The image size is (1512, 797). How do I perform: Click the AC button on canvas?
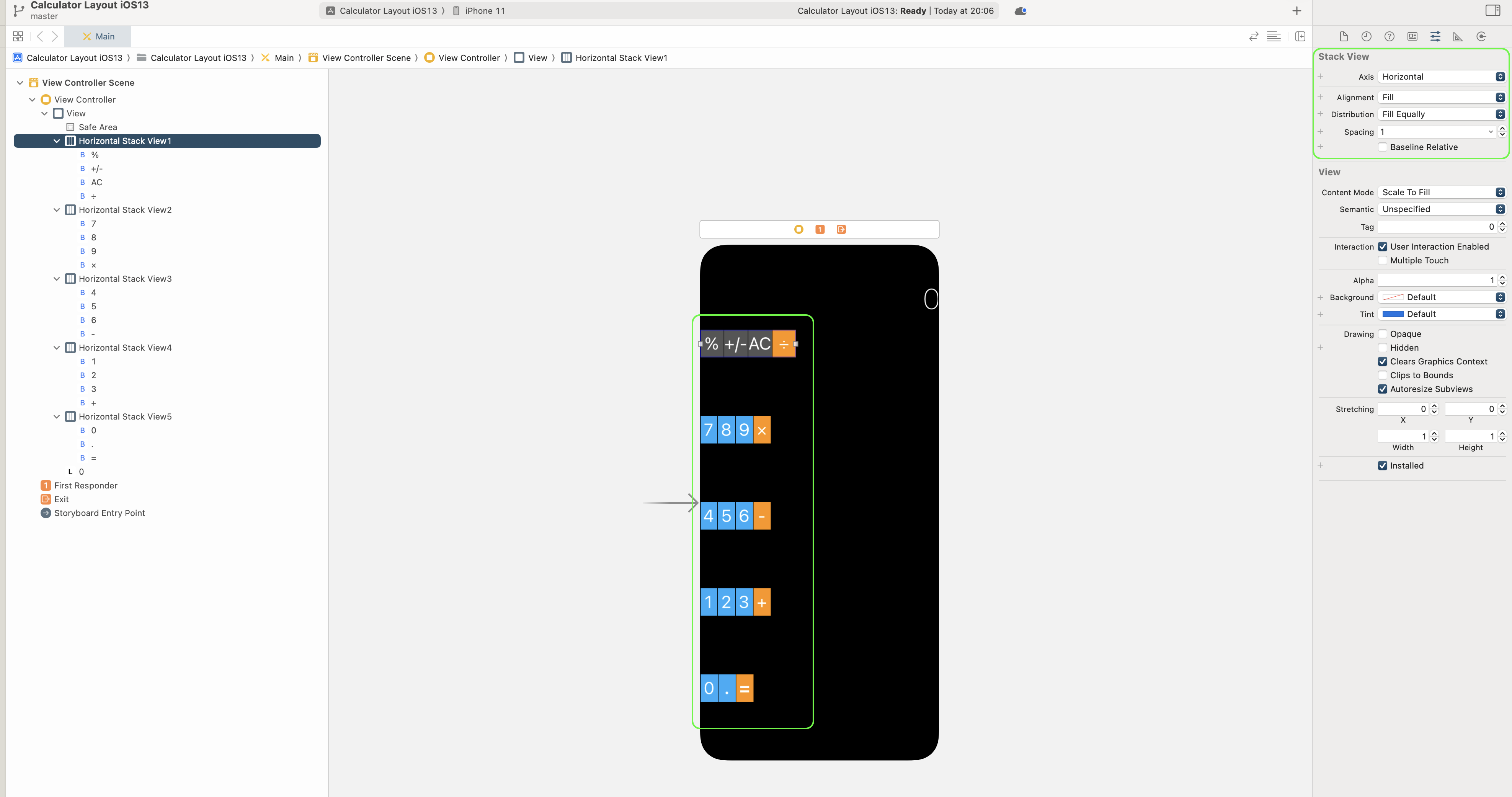coord(759,344)
